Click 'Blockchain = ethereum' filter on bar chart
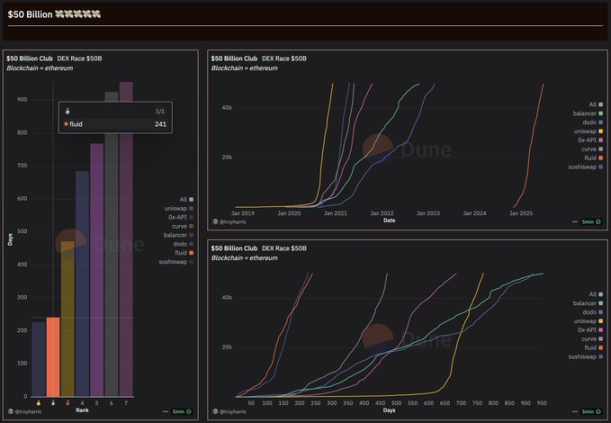The image size is (611, 423). [x=40, y=68]
